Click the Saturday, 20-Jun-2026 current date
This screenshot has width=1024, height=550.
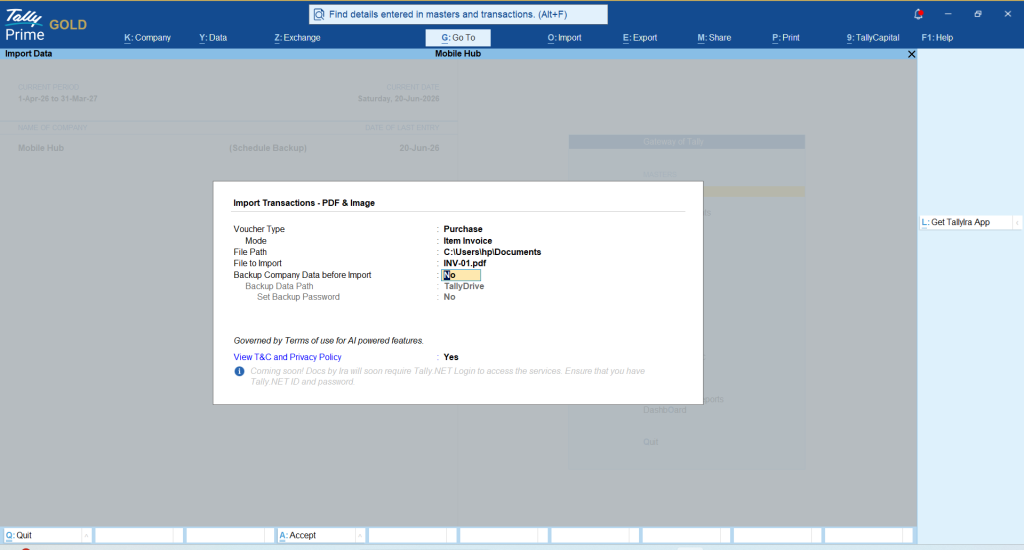tap(398, 99)
